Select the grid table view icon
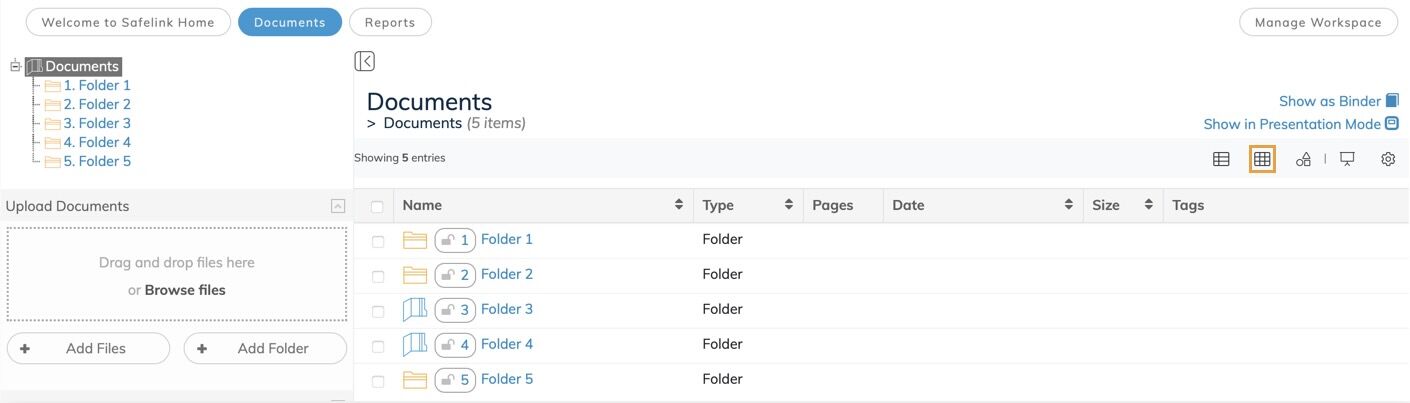1410x403 pixels. pyautogui.click(x=1262, y=159)
